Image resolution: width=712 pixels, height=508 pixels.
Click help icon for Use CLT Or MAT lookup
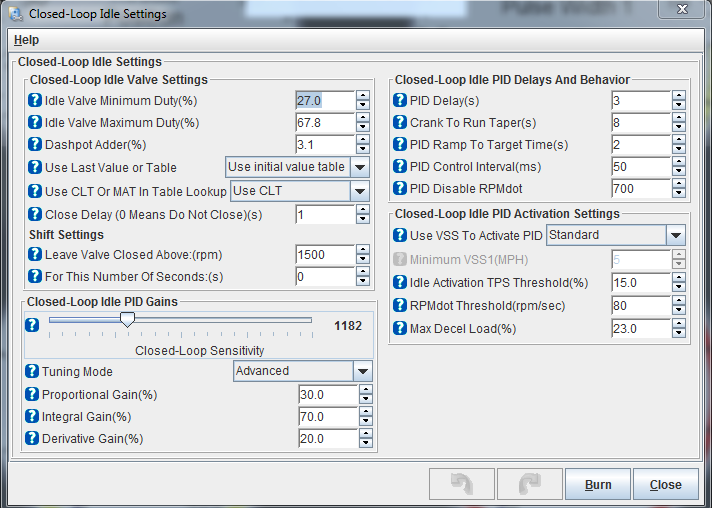[35, 191]
